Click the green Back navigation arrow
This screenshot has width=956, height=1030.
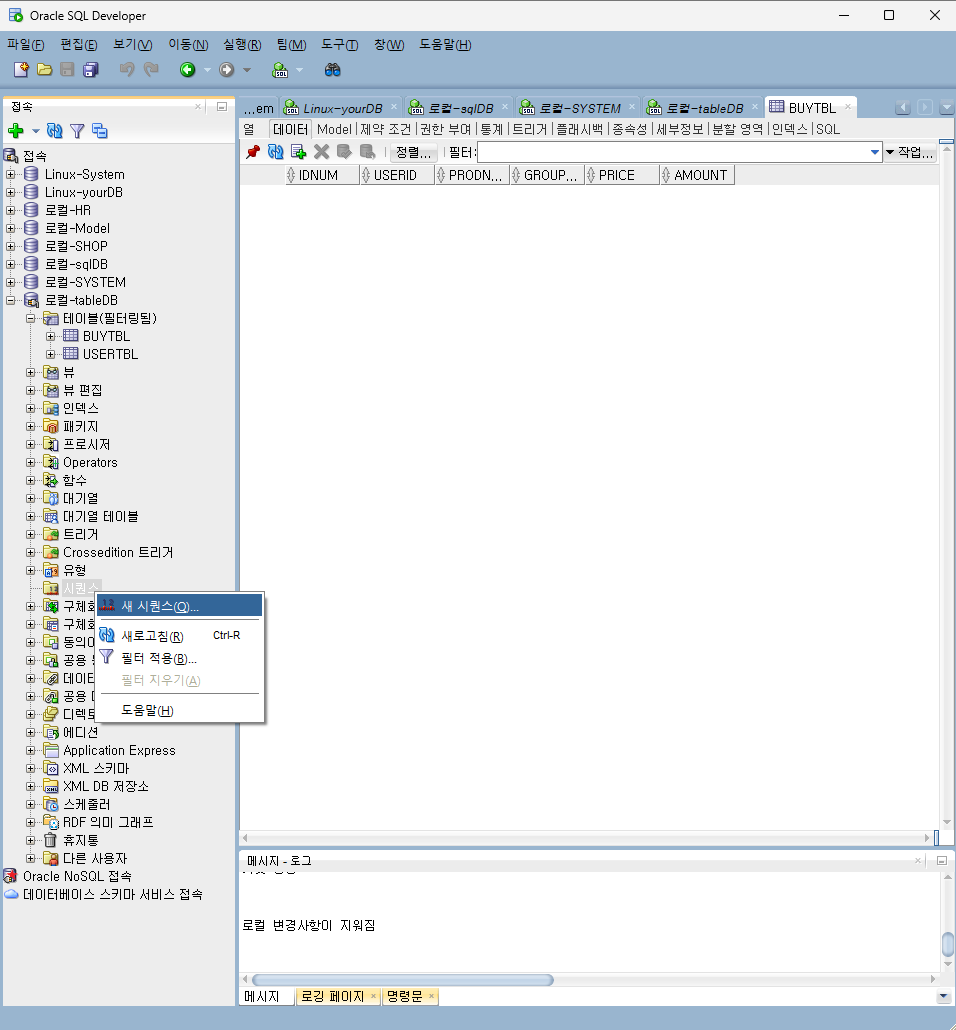(x=188, y=70)
